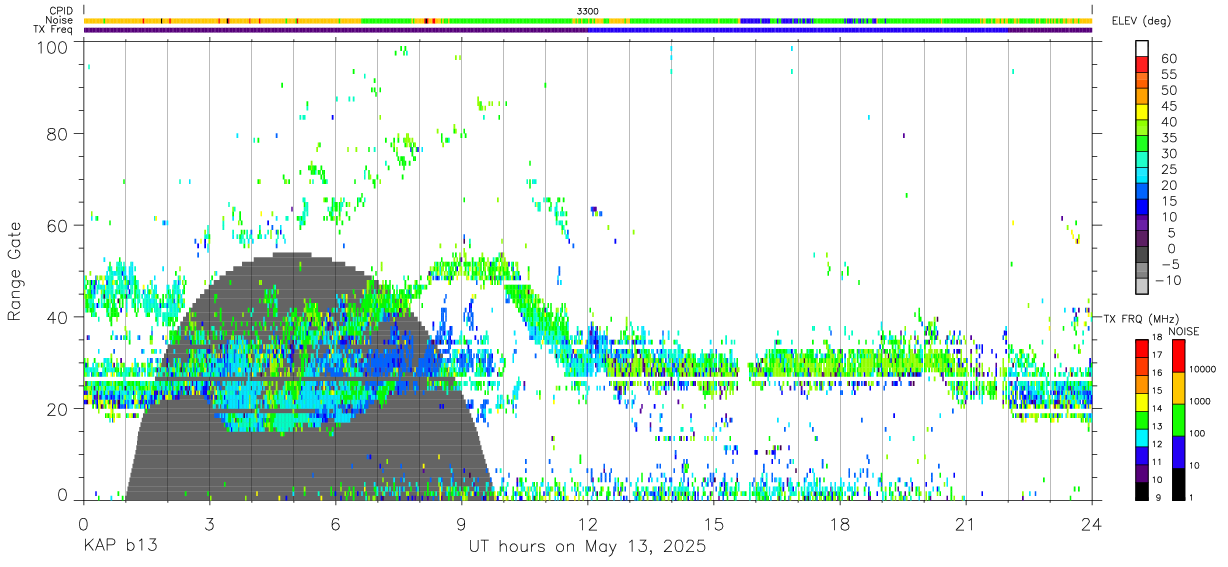This screenshot has width=1228, height=567.
Task: Select the green 100–1000 NOISE swatch
Action: pyautogui.click(x=1178, y=419)
